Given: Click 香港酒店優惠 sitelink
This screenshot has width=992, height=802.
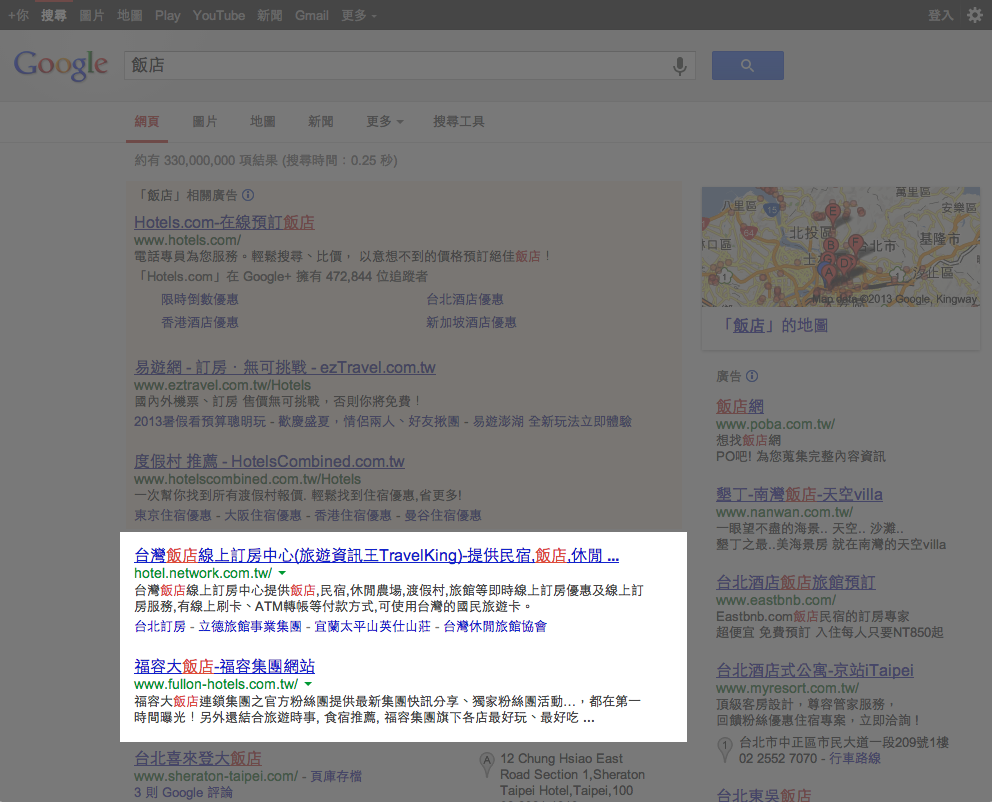Looking at the screenshot, I should (200, 323).
